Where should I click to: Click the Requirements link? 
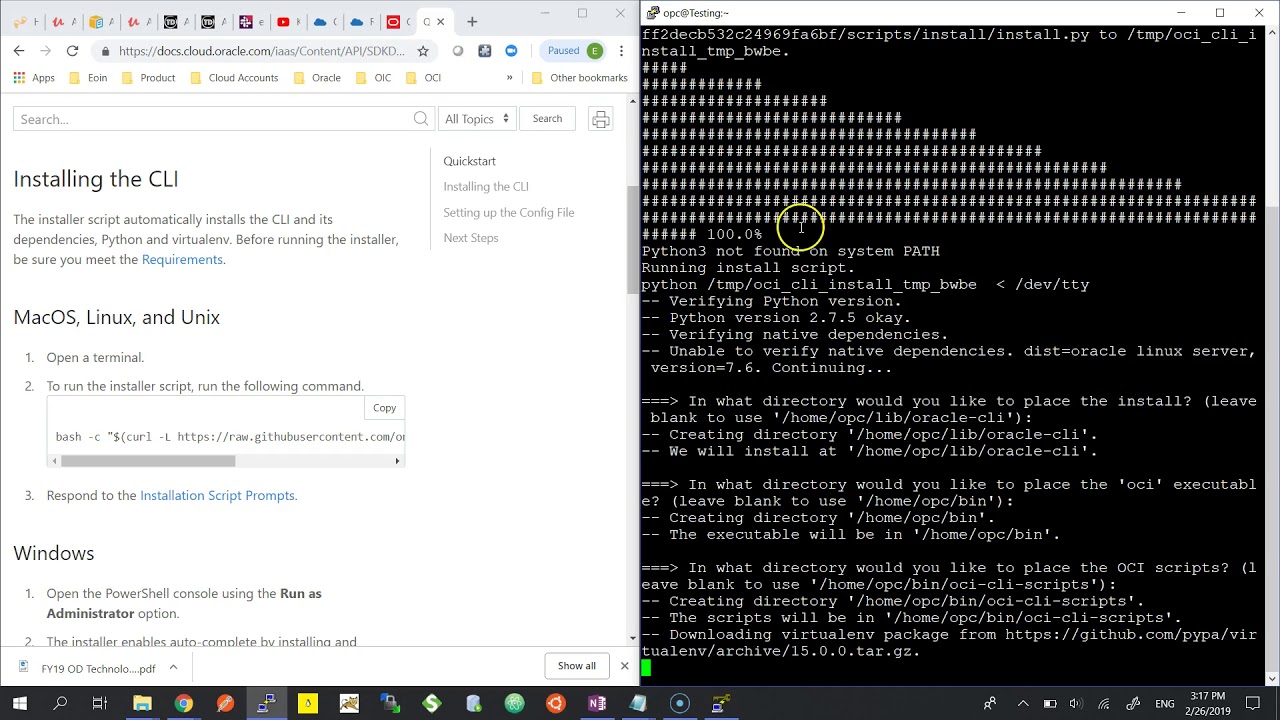point(182,259)
